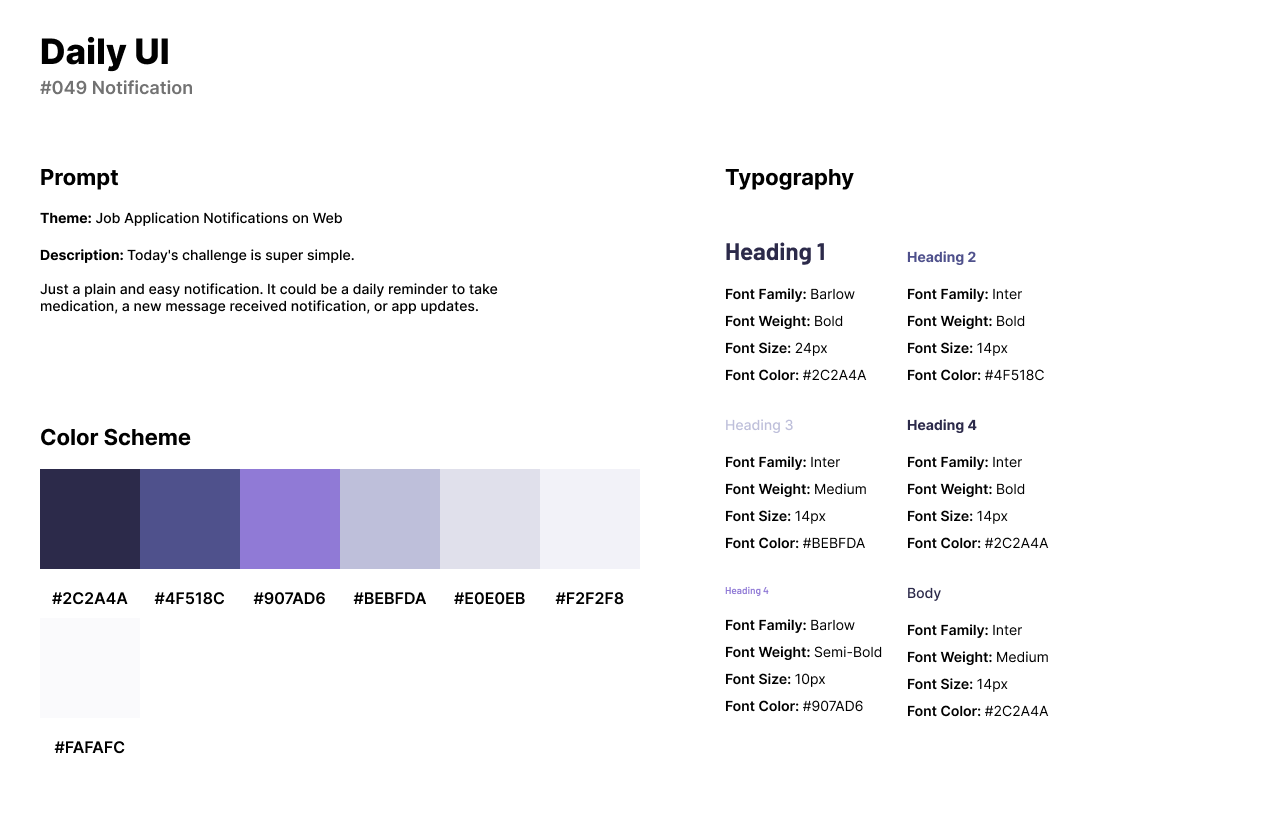The width and height of the screenshot is (1280, 832).
Task: Select the #FAFAFC near-white swatch
Action: 90,667
